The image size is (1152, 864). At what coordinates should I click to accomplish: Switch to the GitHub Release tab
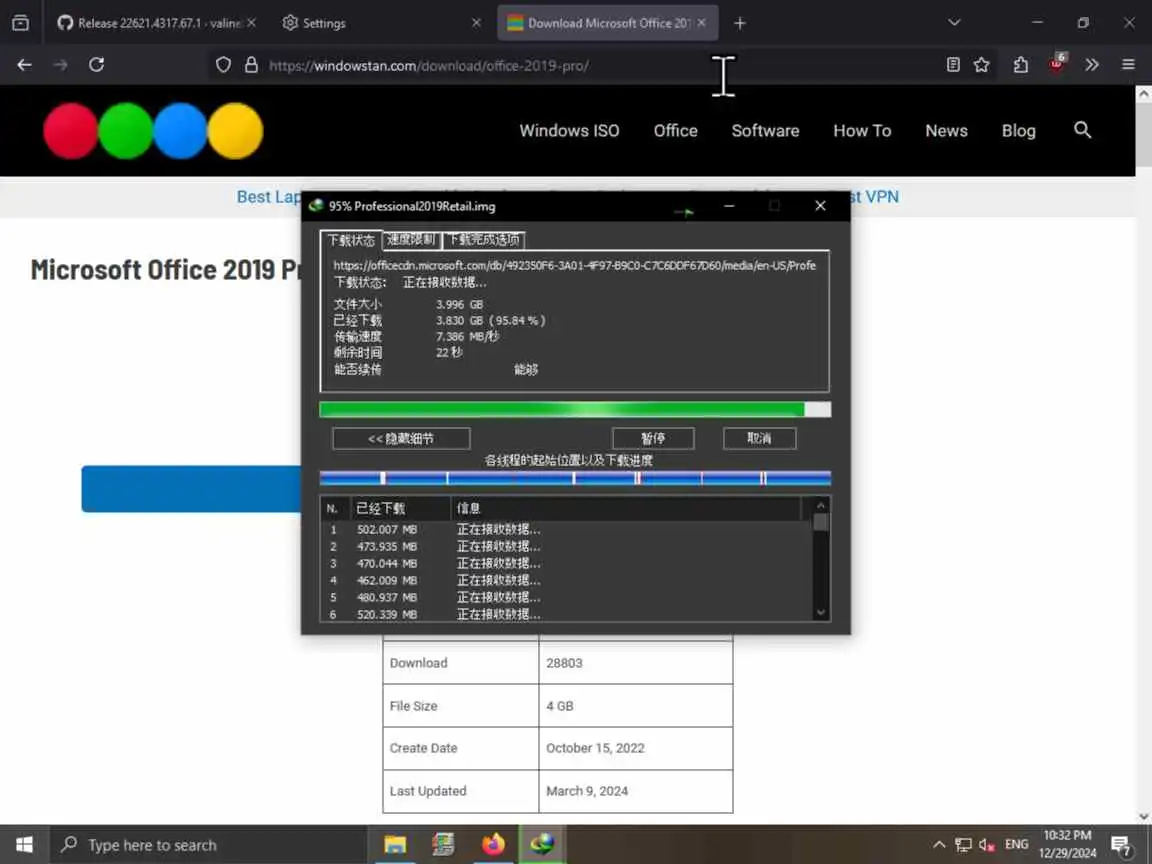(151, 24)
